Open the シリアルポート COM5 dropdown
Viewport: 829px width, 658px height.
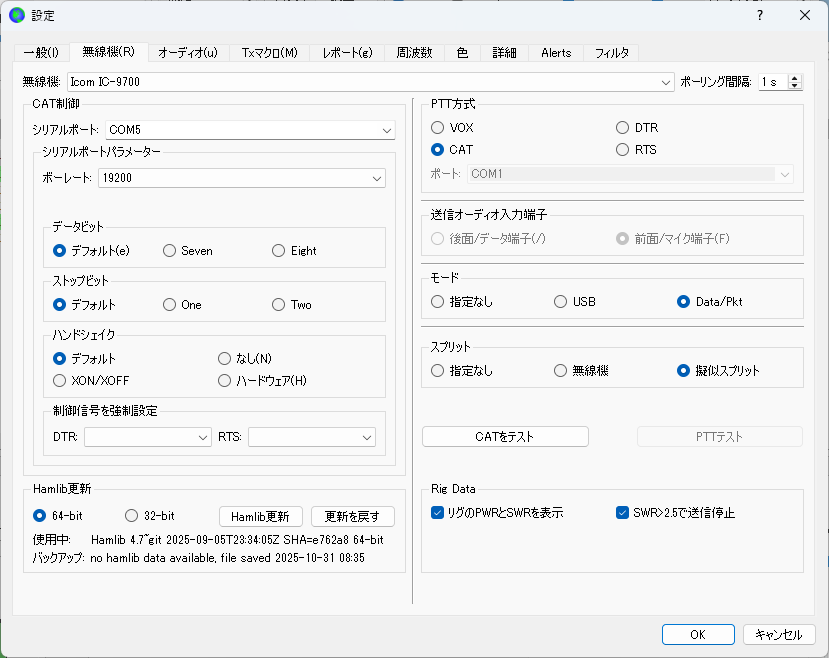(x=250, y=130)
